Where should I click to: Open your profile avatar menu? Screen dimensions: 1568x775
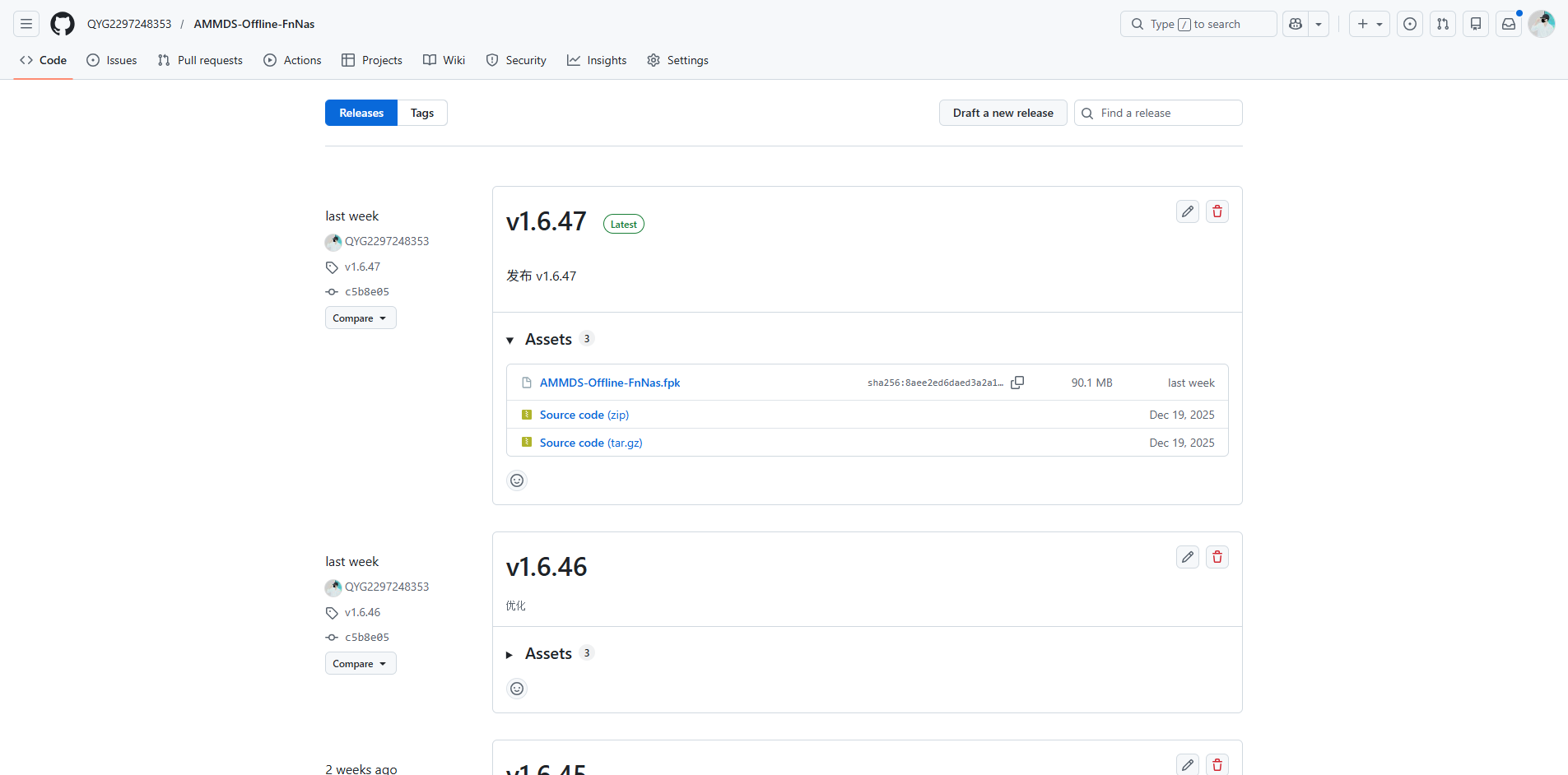[1541, 24]
